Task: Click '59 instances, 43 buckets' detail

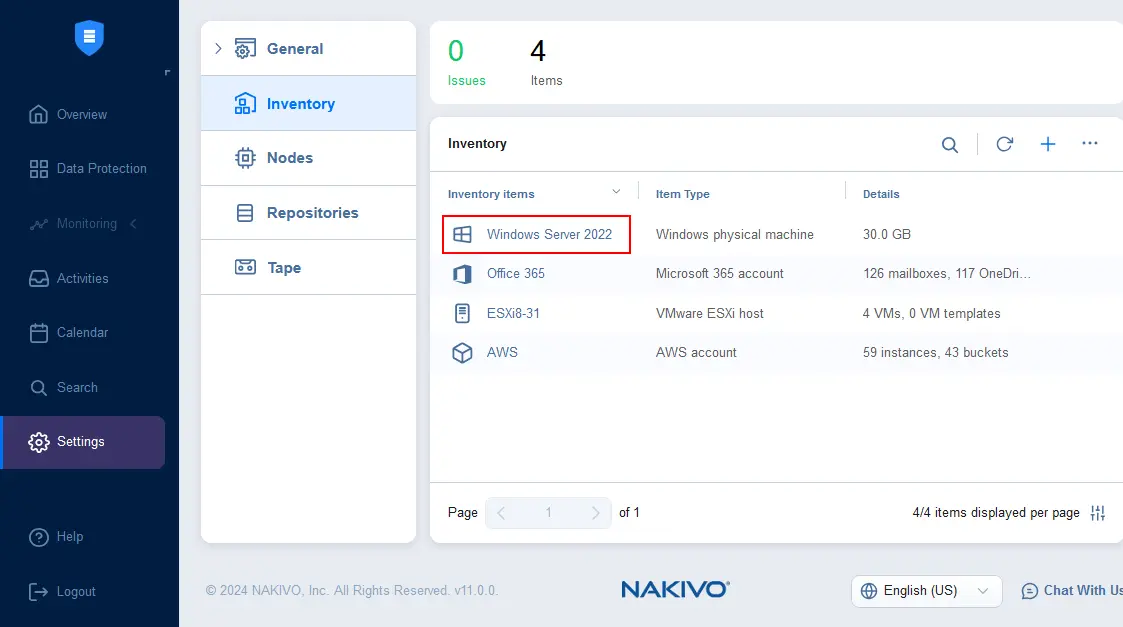Action: pos(935,353)
